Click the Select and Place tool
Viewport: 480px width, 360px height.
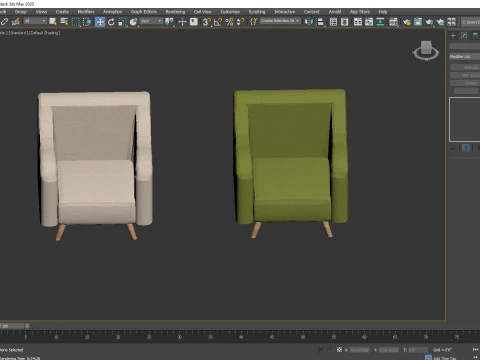[x=134, y=22]
